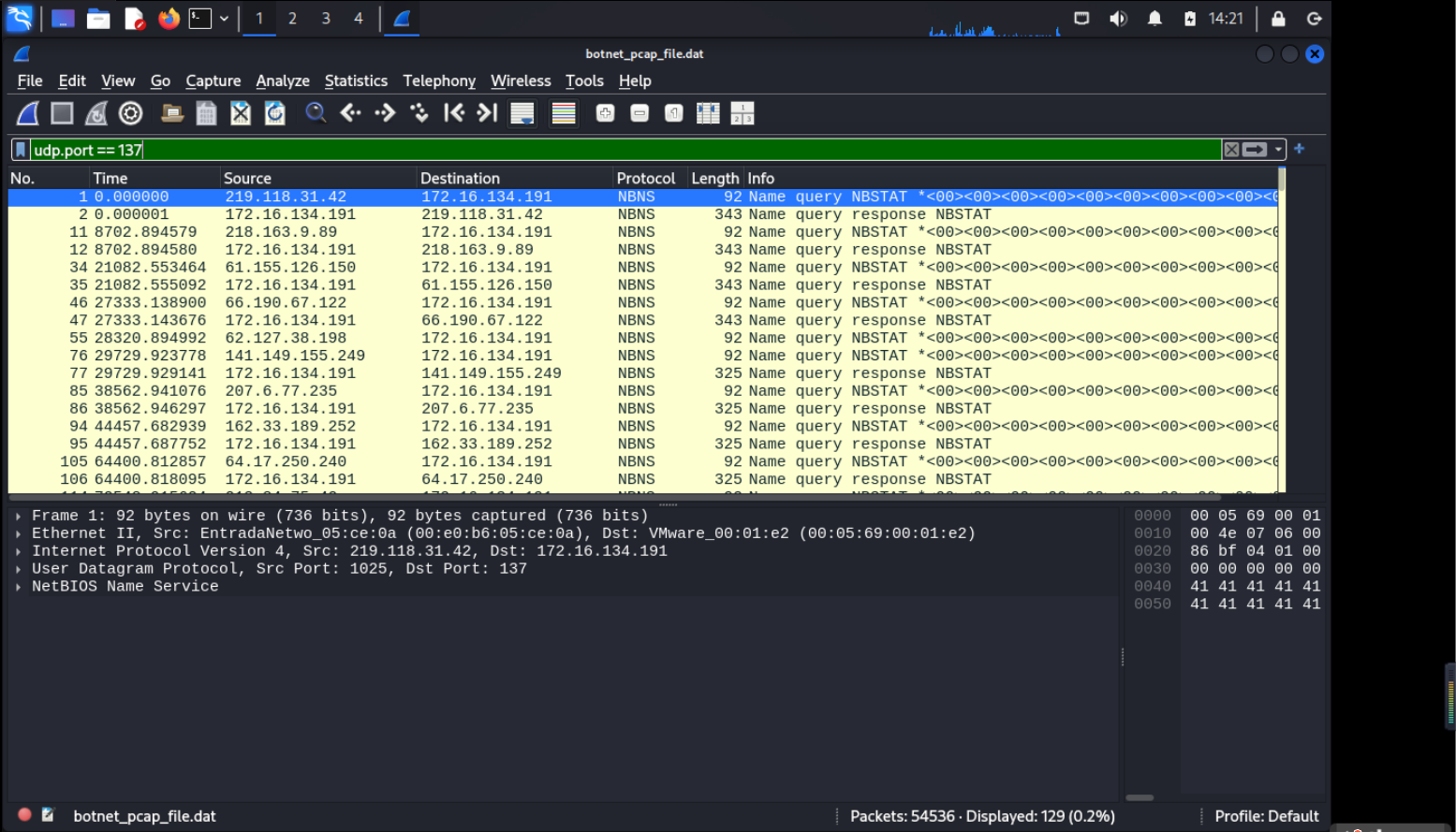Open the Edit menu

click(72, 81)
